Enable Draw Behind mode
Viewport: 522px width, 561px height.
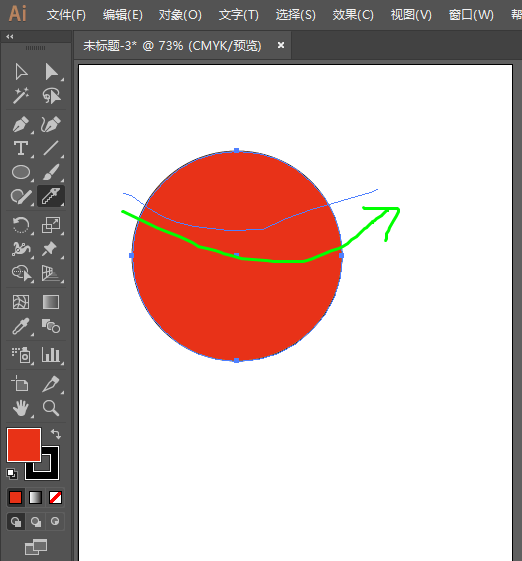pyautogui.click(x=35, y=521)
